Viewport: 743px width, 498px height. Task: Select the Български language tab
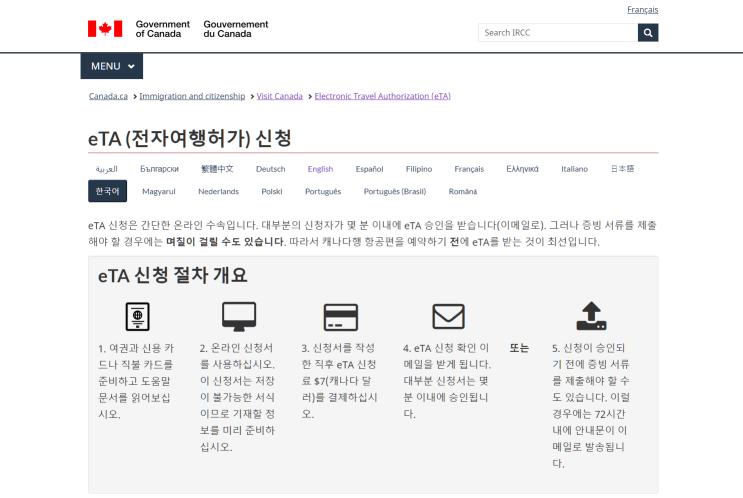point(159,169)
